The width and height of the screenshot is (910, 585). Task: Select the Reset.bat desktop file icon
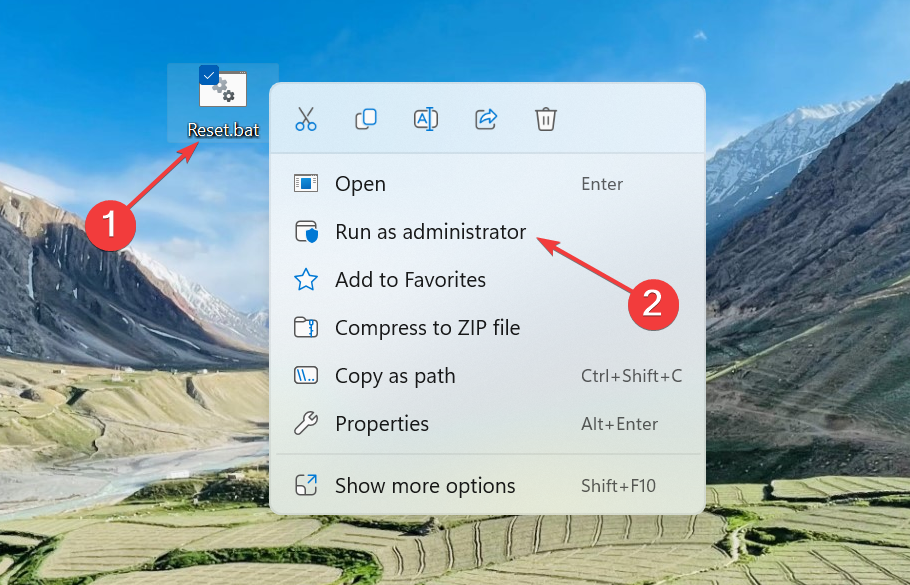(x=223, y=89)
